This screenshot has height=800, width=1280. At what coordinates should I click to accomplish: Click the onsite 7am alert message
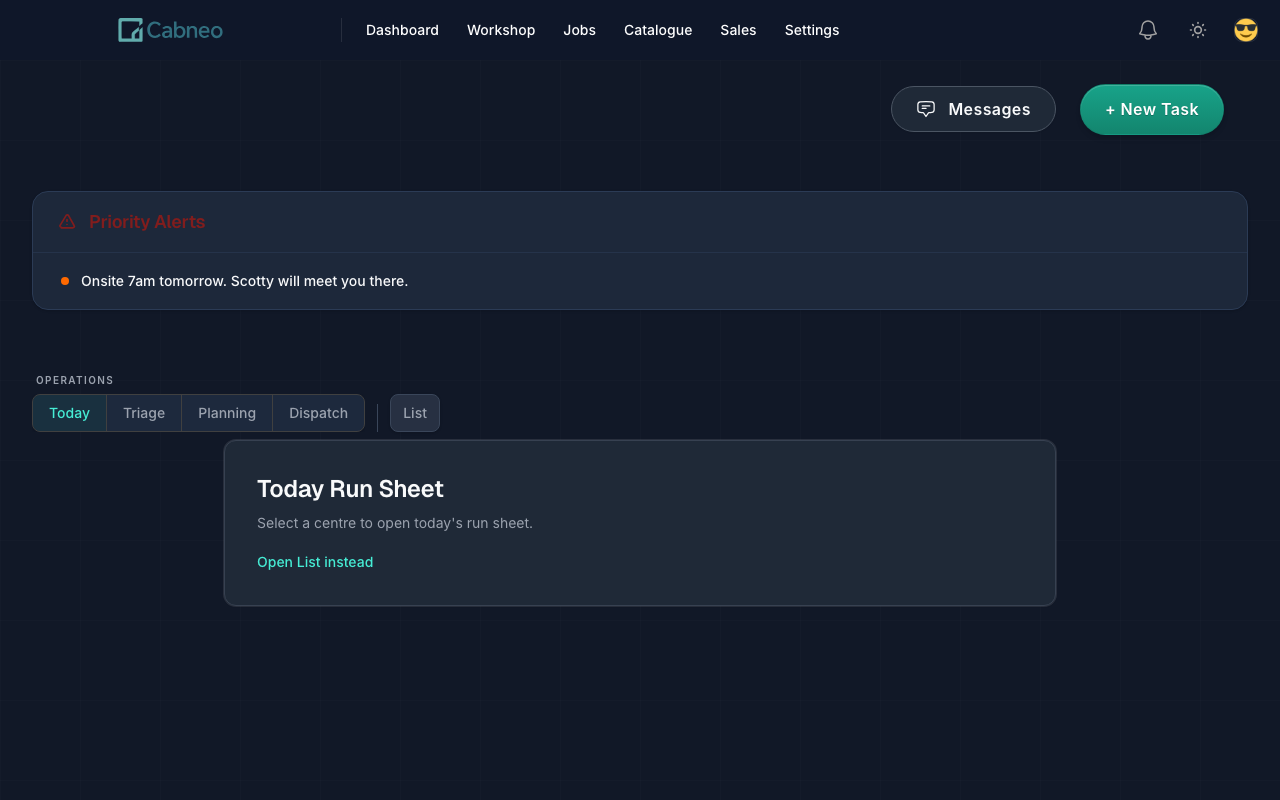pos(244,281)
